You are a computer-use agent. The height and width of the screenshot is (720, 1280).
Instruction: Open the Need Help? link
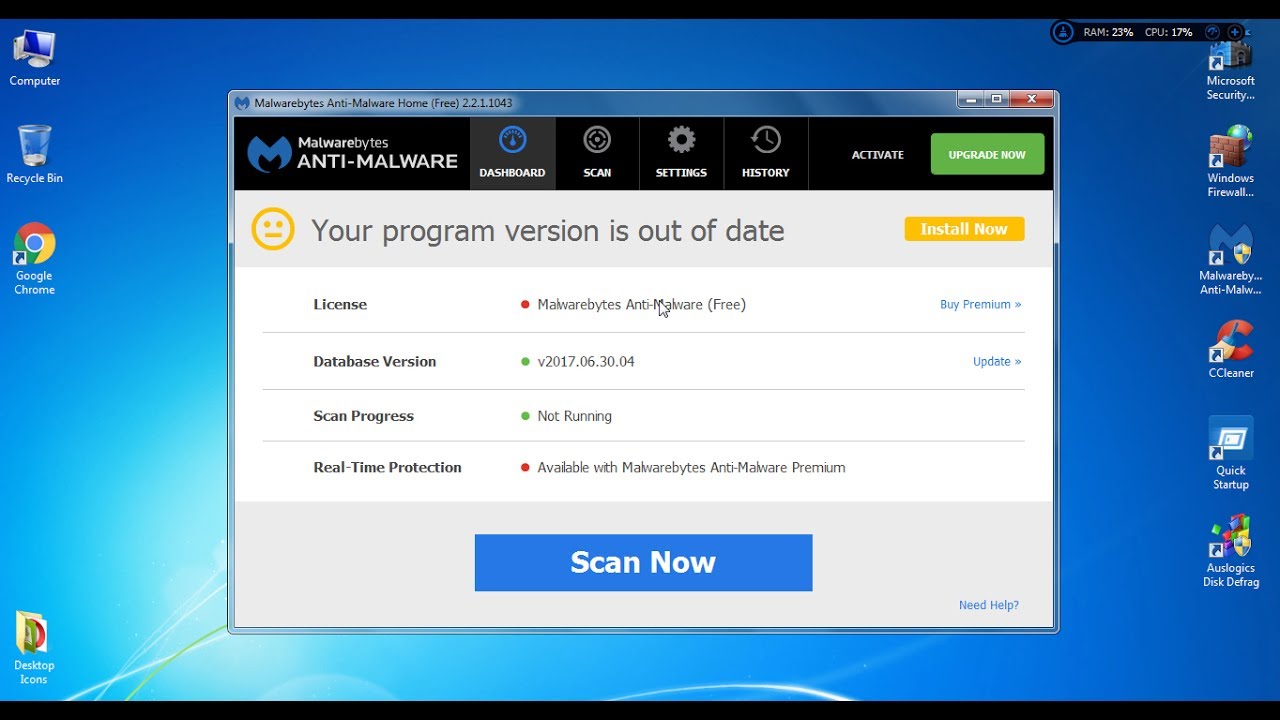tap(988, 605)
